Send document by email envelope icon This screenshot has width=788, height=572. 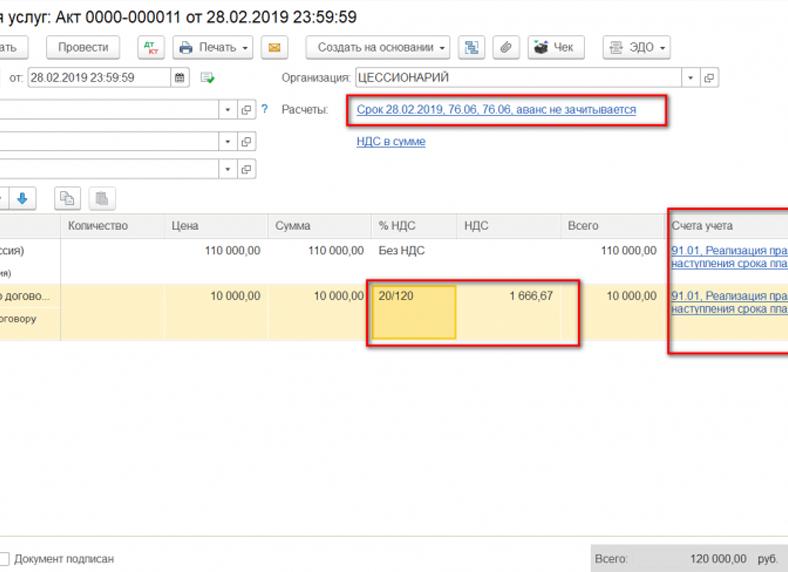[274, 47]
